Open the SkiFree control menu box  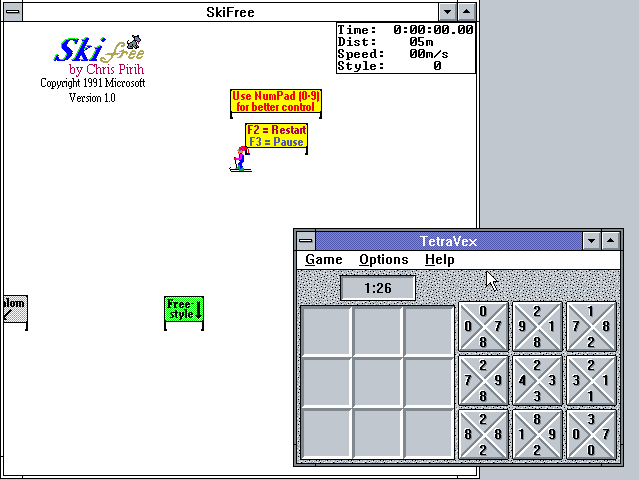[13, 12]
